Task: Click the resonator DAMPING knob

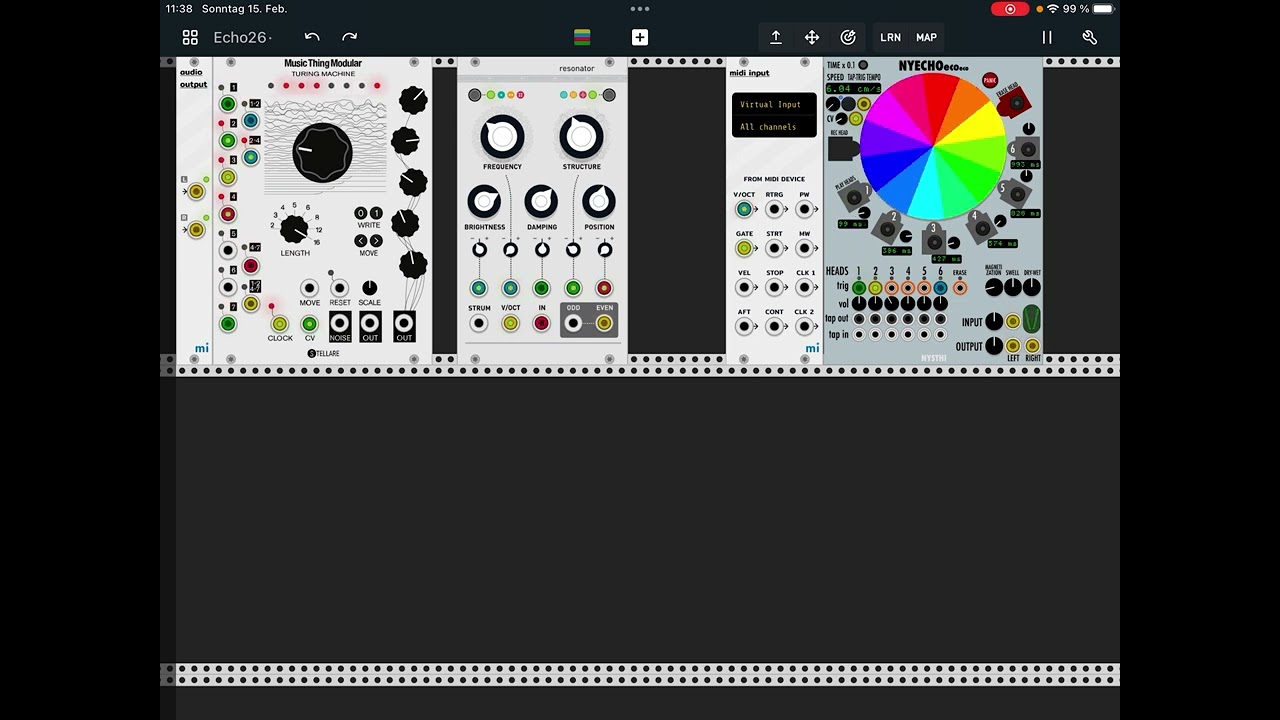Action: pos(542,202)
